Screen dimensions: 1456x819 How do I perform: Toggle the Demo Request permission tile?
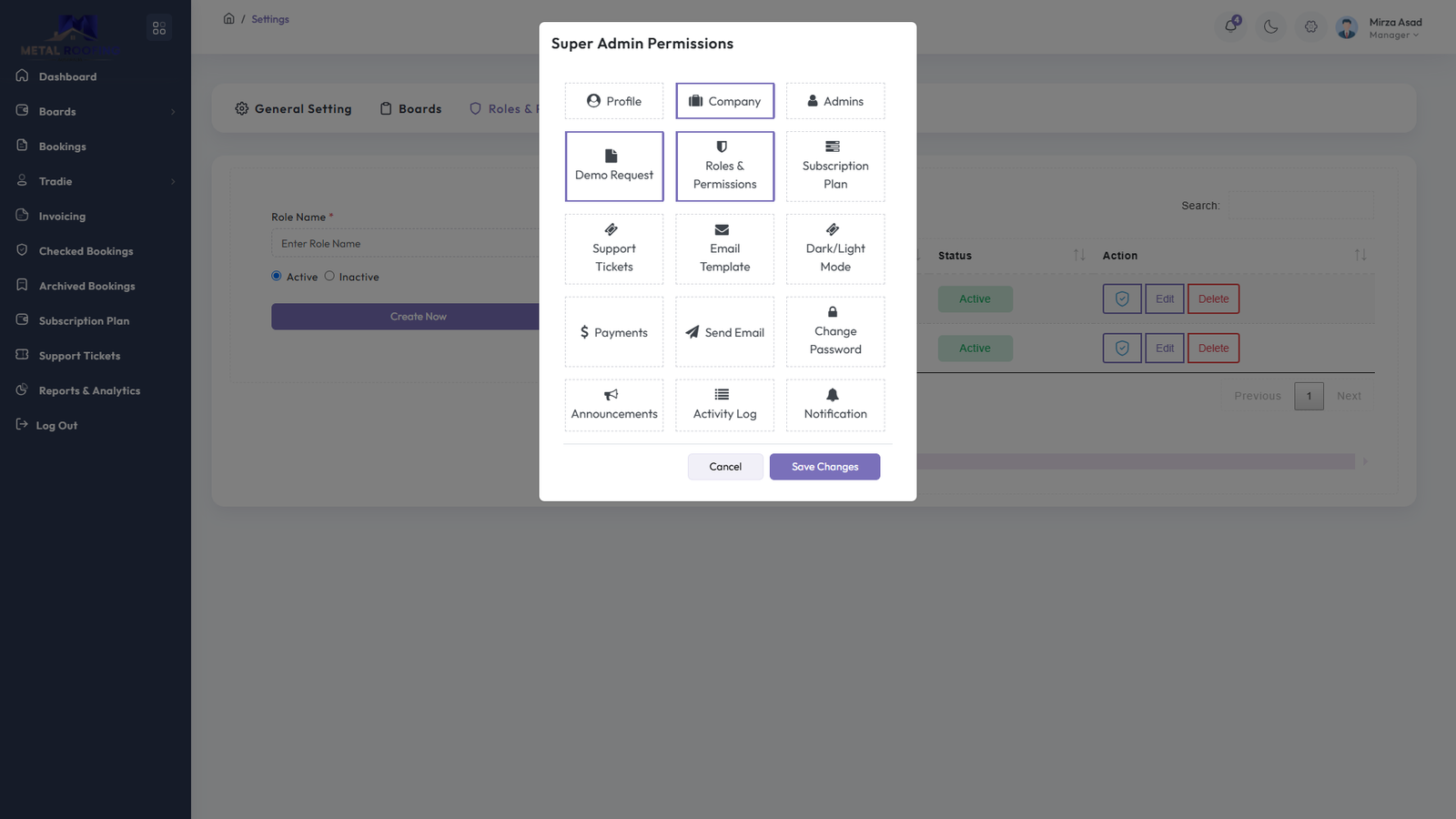[x=614, y=167]
